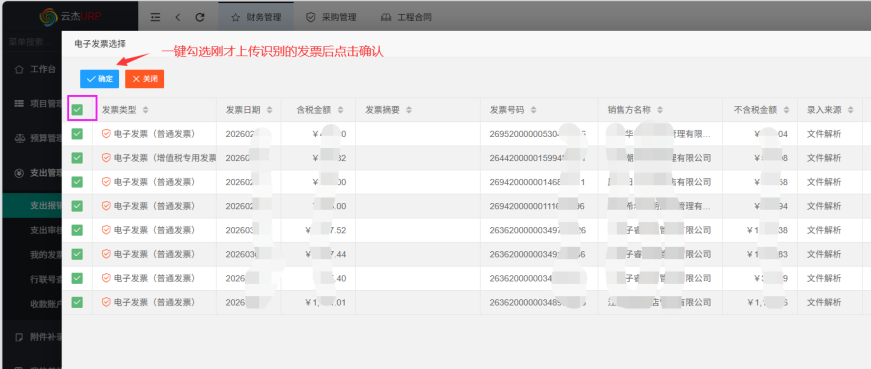871x369 pixels.
Task: Expand 预算管理 in the sidebar
Action: point(31,138)
